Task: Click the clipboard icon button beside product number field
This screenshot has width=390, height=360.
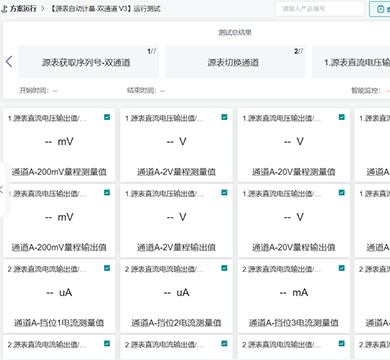Action: tap(380, 9)
